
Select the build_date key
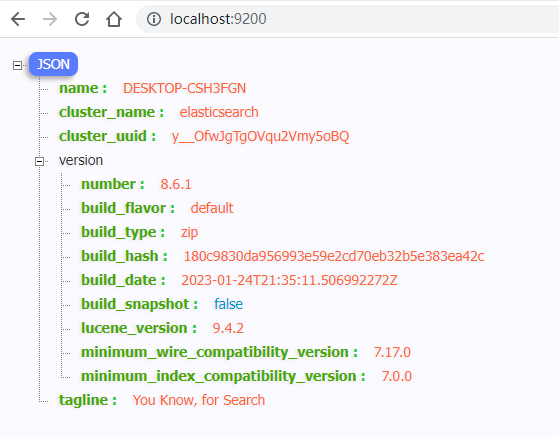(123, 280)
